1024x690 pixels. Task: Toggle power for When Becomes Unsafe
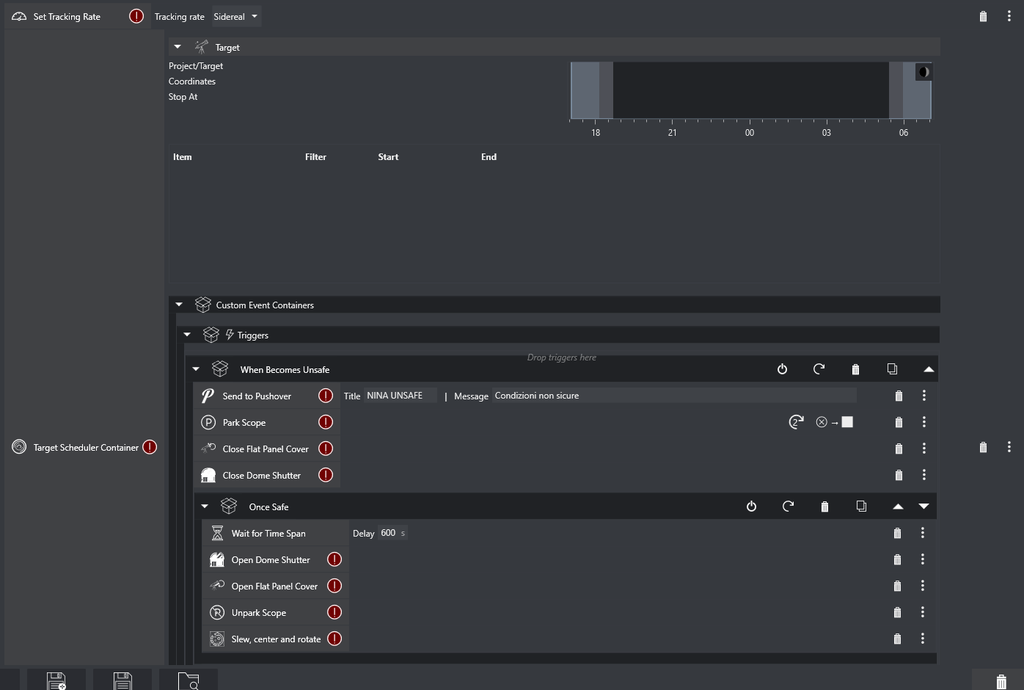(x=782, y=369)
